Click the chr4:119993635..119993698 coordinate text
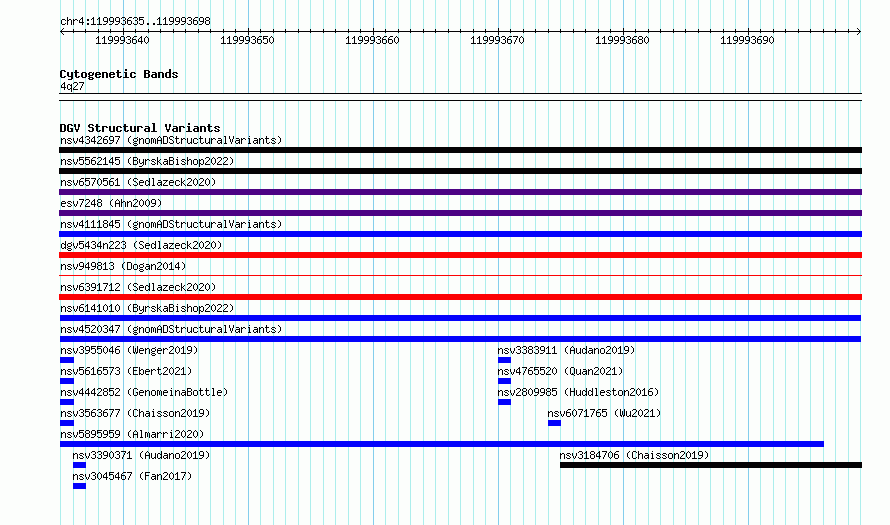890x525 pixels. (x=135, y=21)
